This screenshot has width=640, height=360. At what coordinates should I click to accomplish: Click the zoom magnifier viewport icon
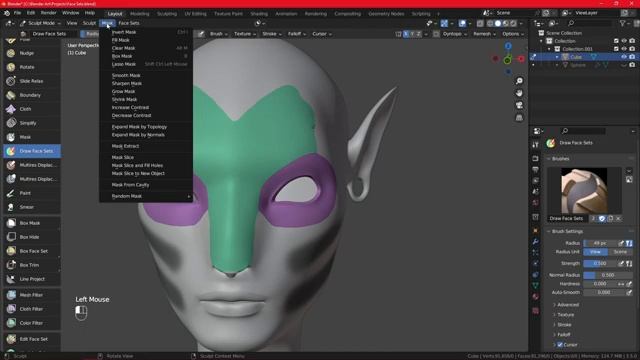click(x=519, y=81)
